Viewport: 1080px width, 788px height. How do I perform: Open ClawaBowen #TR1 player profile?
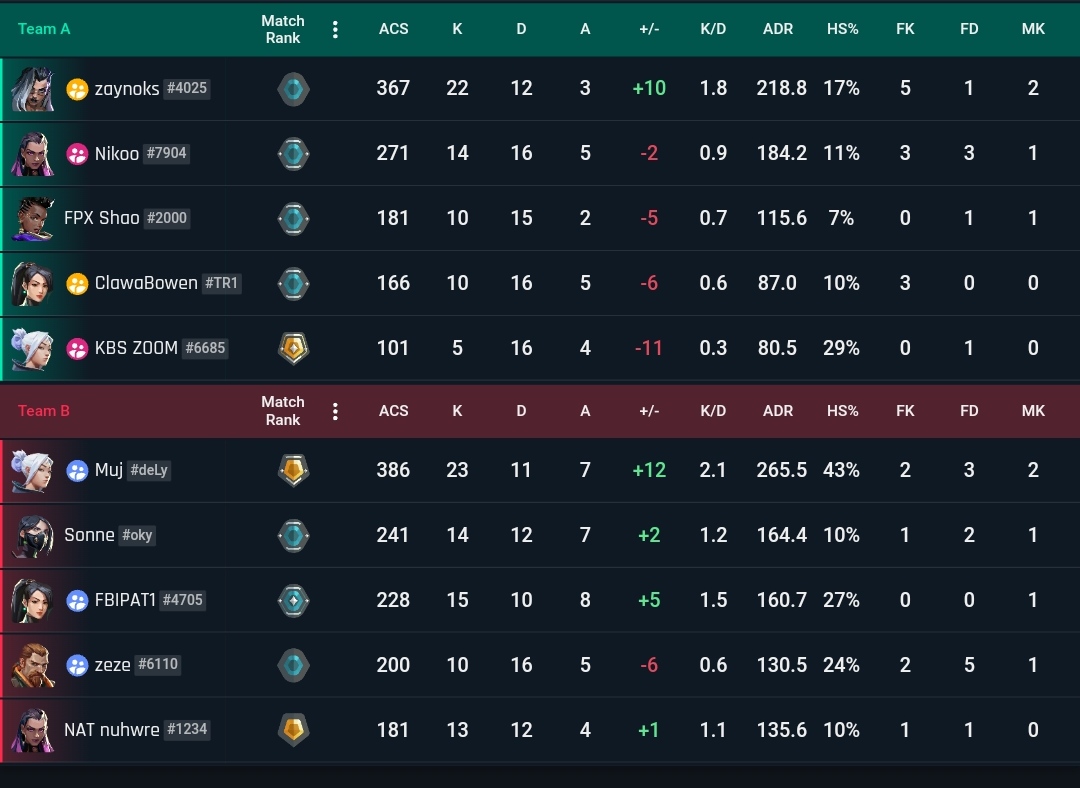click(x=167, y=283)
